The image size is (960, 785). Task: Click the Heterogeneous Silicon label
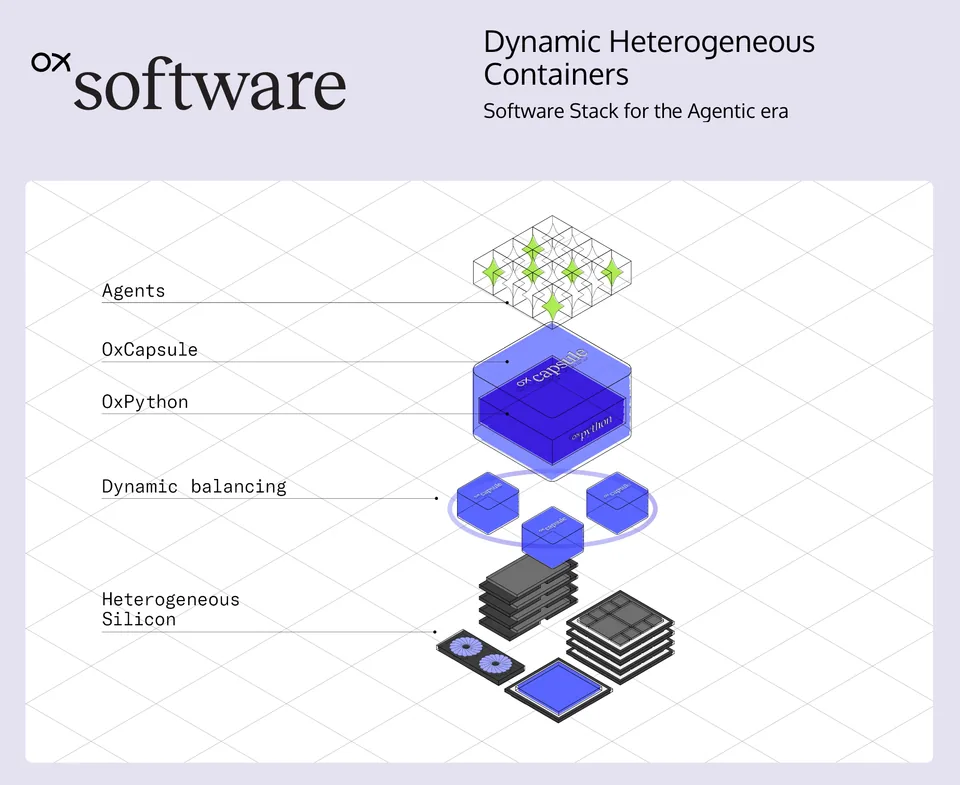[171, 609]
